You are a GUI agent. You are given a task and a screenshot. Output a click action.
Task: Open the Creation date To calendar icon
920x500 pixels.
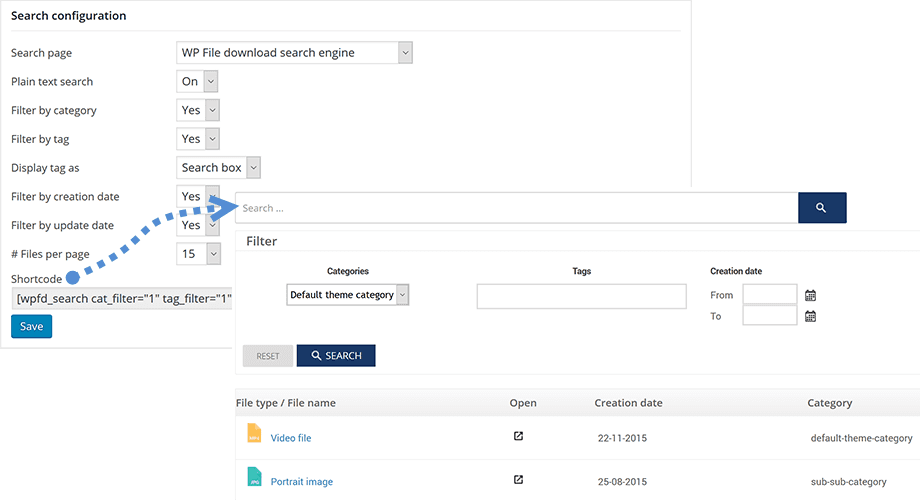pyautogui.click(x=810, y=316)
